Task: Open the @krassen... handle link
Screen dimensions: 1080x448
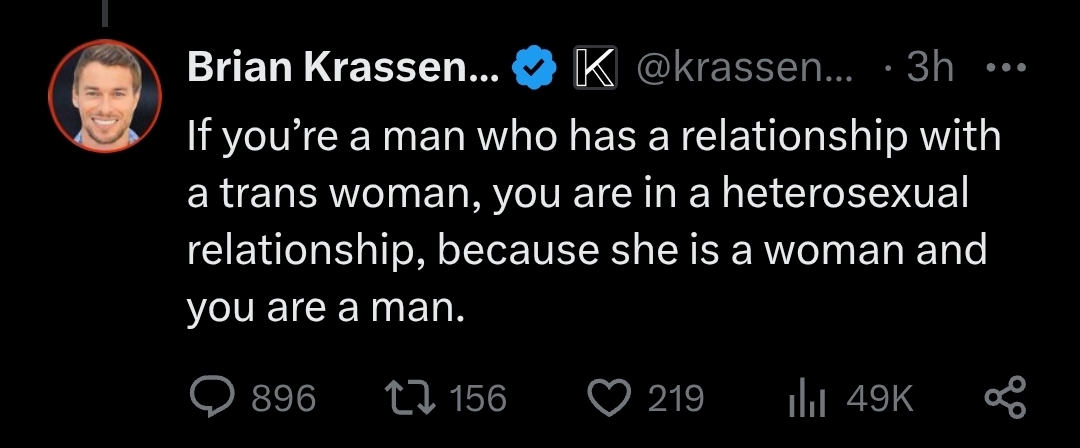Action: point(745,68)
